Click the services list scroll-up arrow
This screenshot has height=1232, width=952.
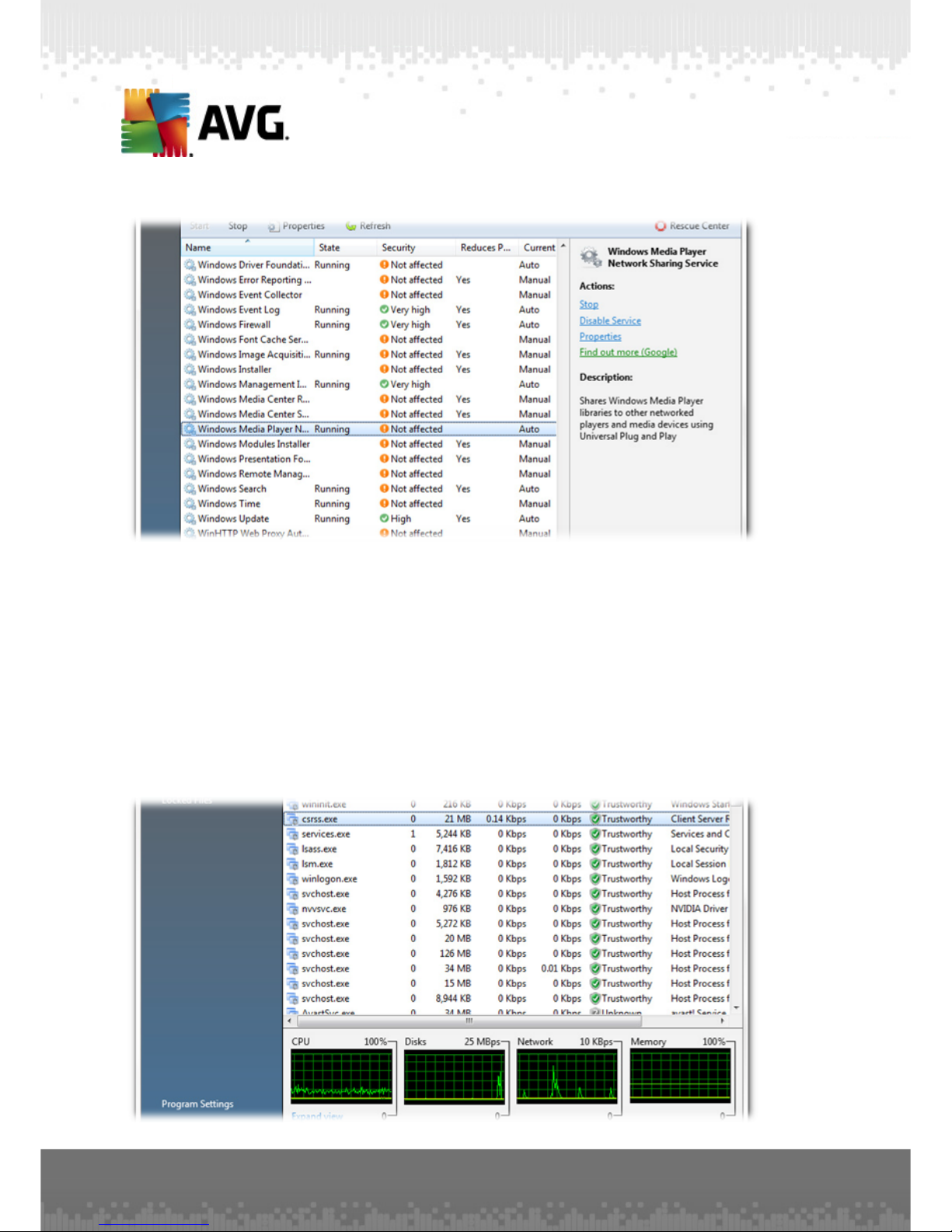point(563,246)
